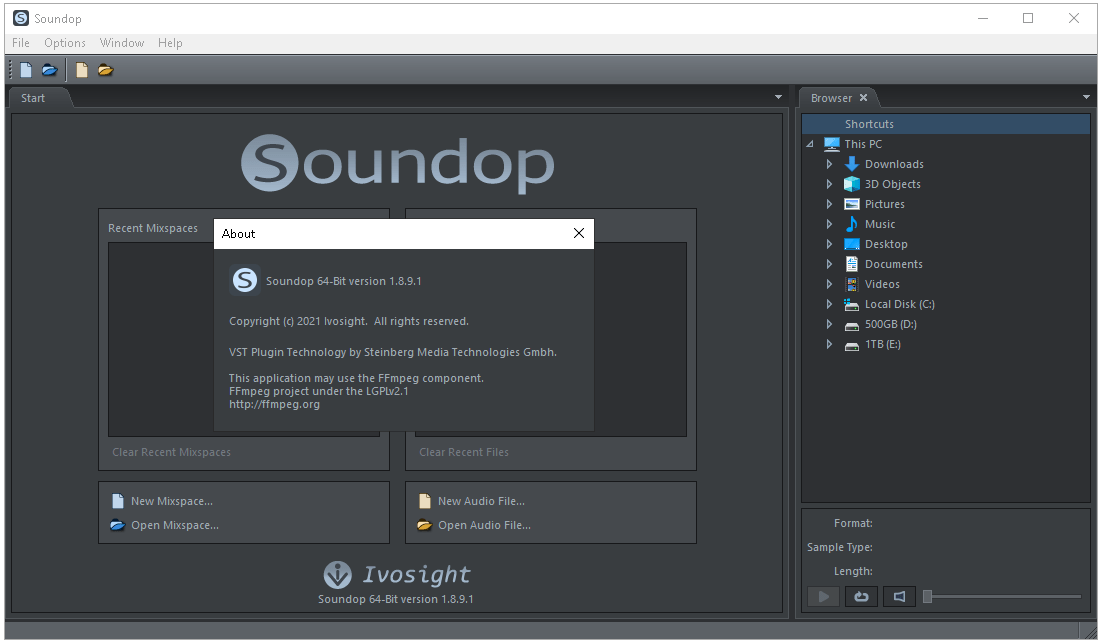Click the Downloads arrow icon in Browser

(852, 164)
